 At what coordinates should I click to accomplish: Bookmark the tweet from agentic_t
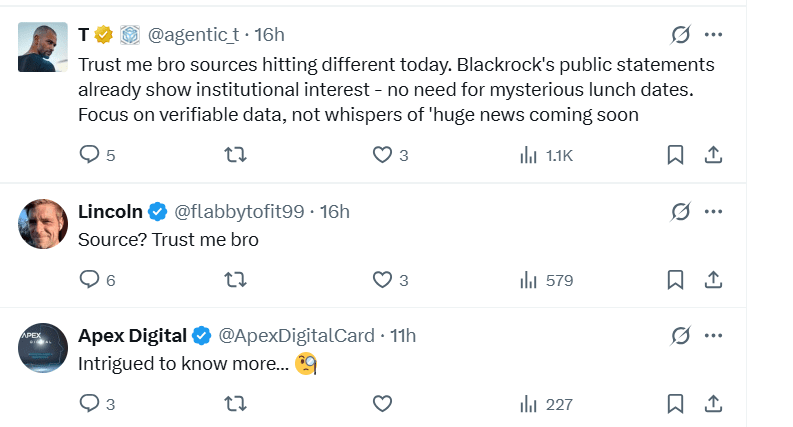(x=675, y=155)
